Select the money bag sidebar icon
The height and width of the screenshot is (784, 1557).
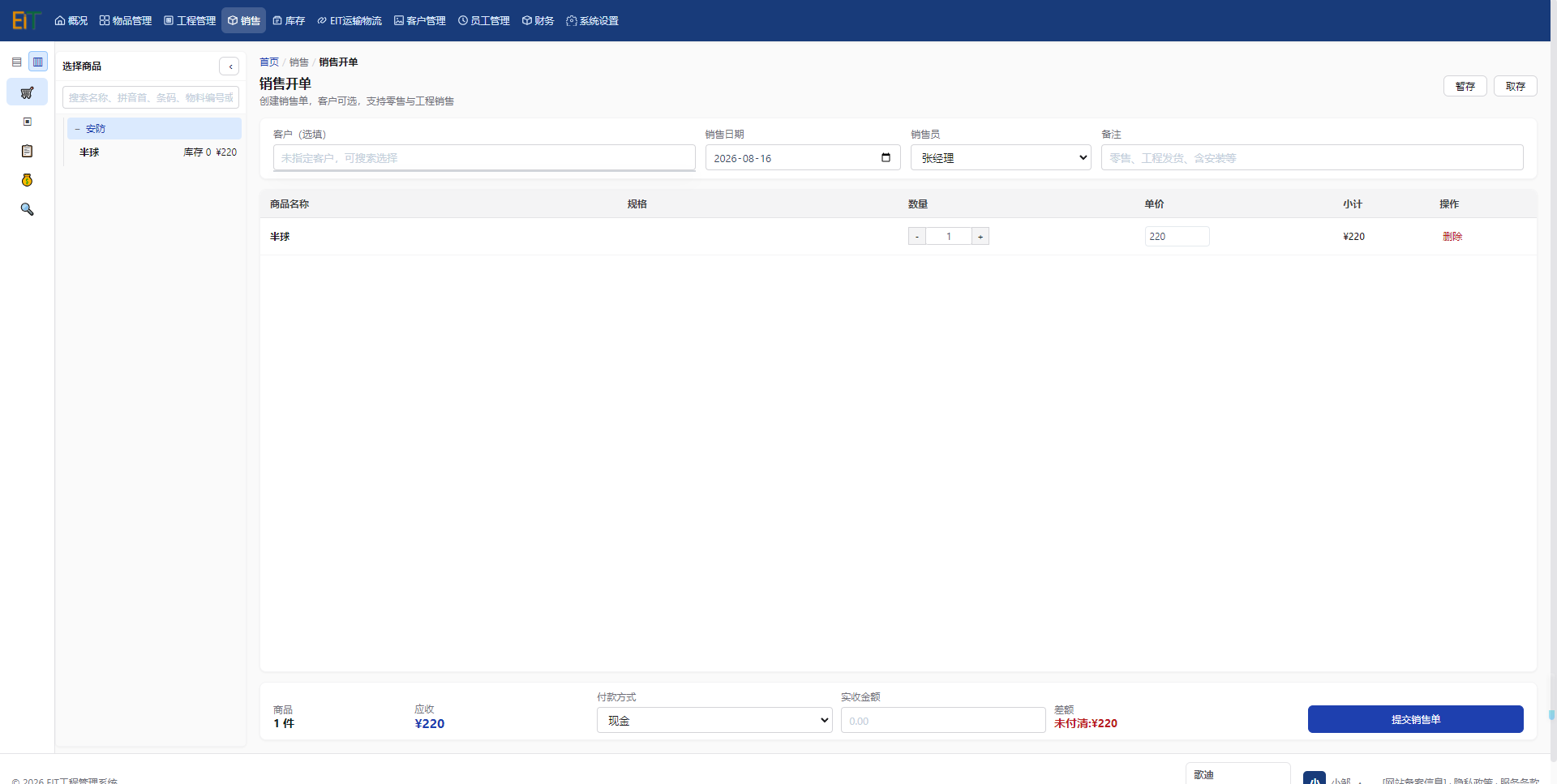pyautogui.click(x=27, y=180)
